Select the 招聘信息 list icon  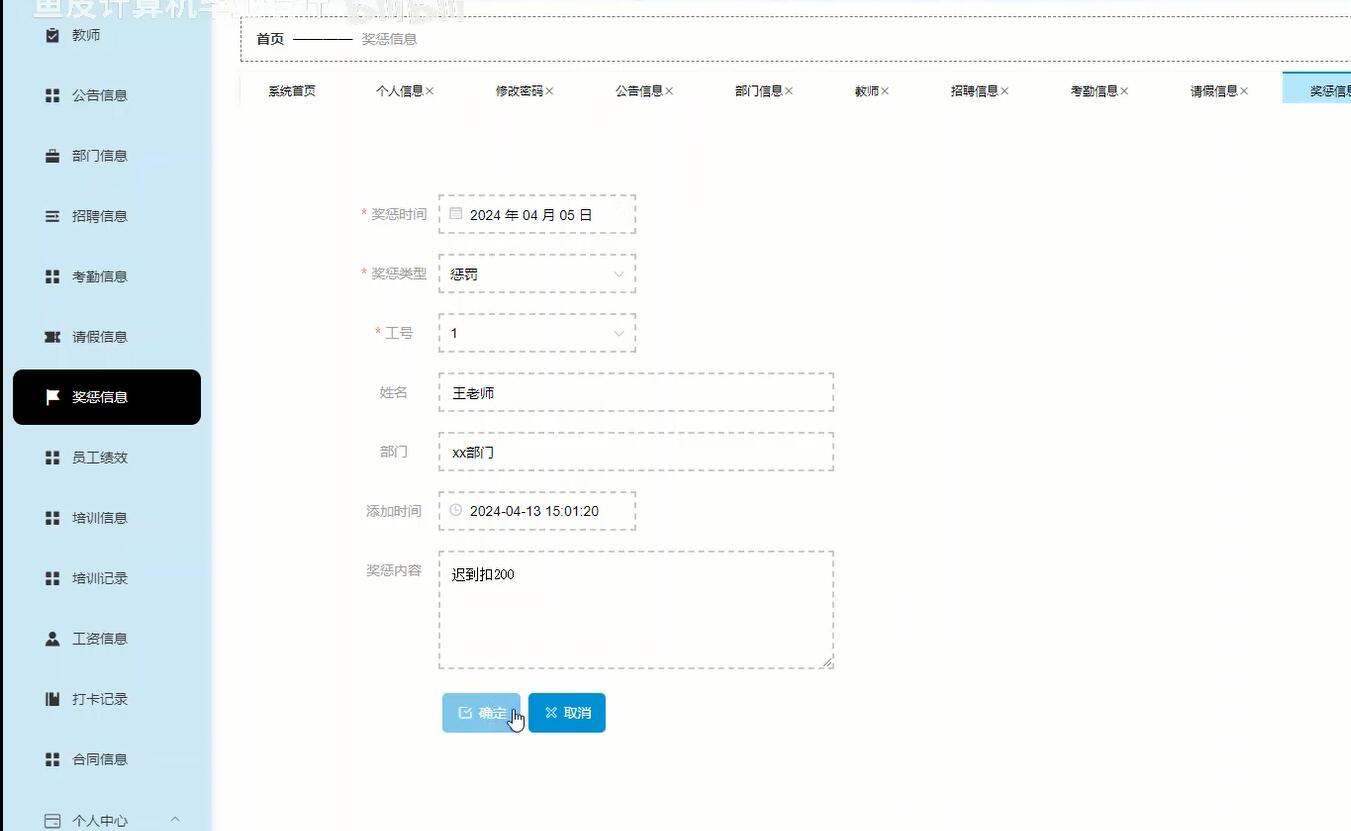(51, 215)
